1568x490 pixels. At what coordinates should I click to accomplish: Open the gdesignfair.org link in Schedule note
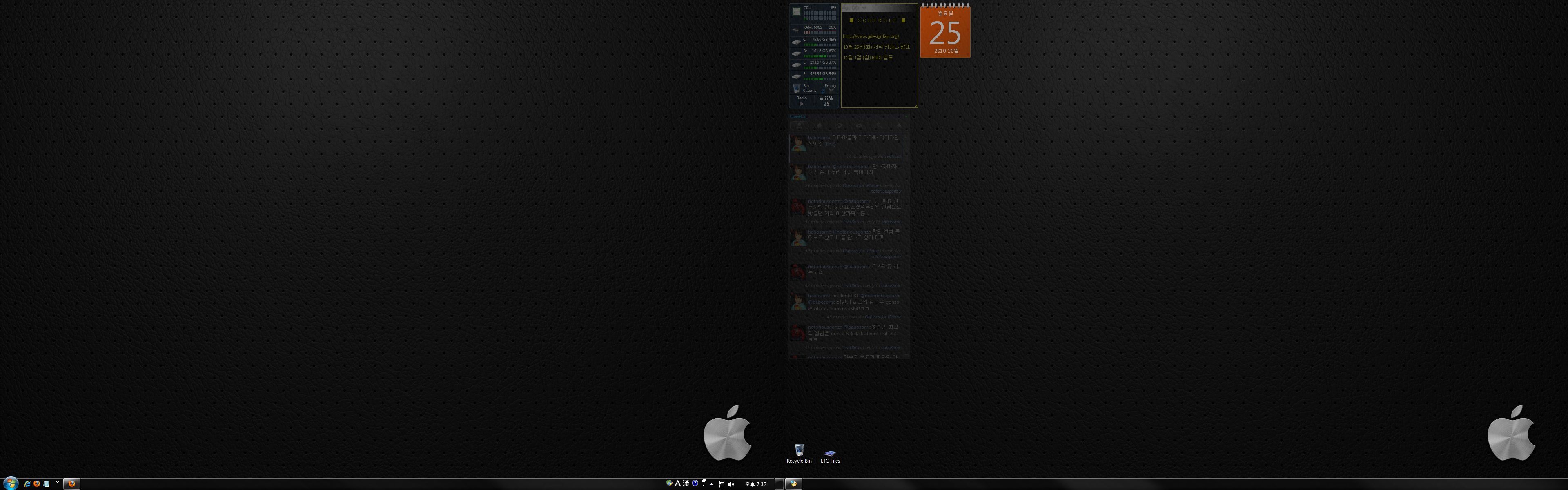tap(871, 36)
